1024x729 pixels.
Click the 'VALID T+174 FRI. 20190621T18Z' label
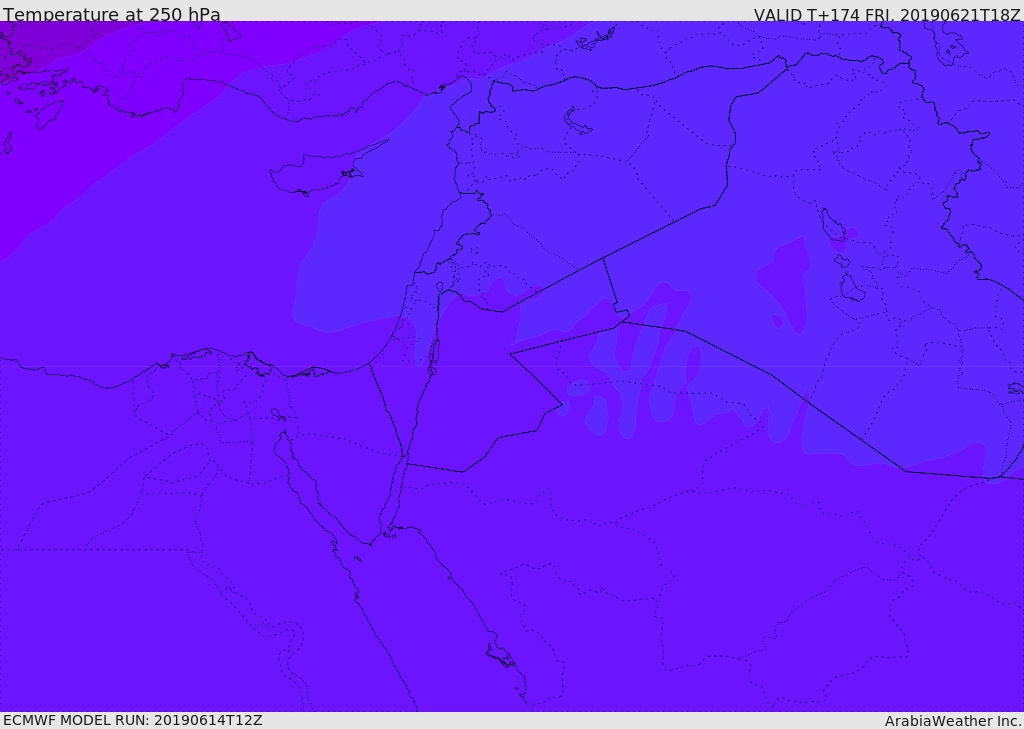pyautogui.click(x=887, y=14)
